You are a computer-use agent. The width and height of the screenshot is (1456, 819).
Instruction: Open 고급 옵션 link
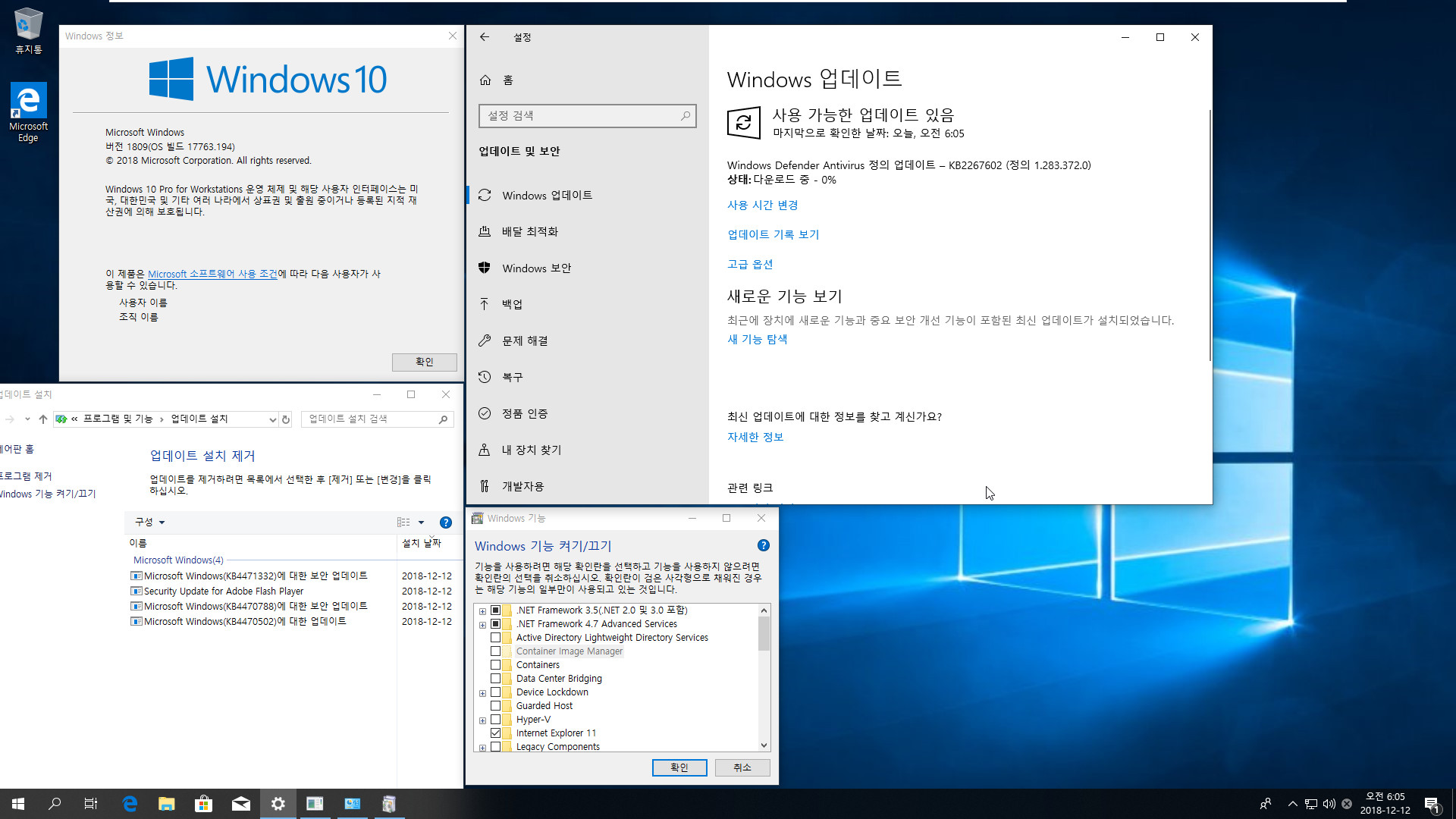point(750,264)
